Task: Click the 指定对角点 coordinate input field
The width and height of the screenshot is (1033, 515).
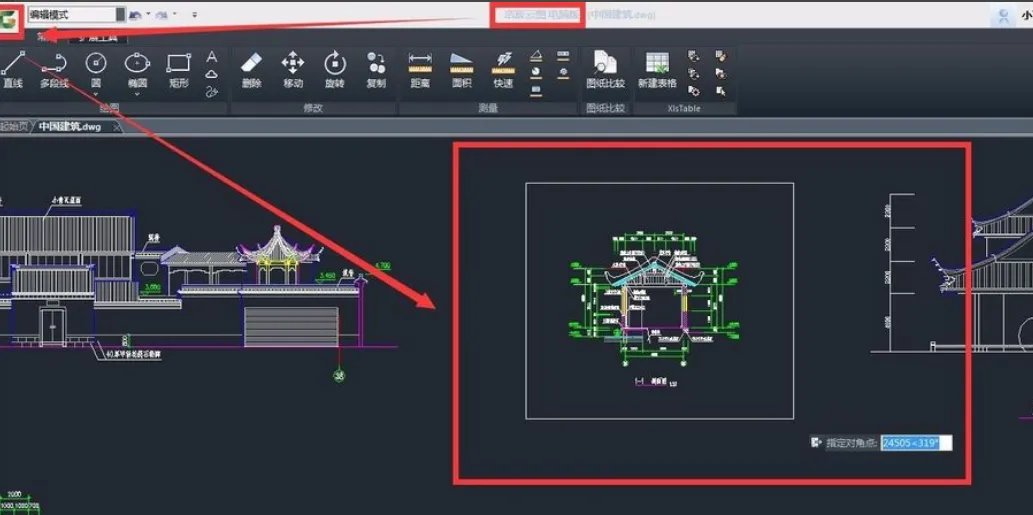Action: 915,442
